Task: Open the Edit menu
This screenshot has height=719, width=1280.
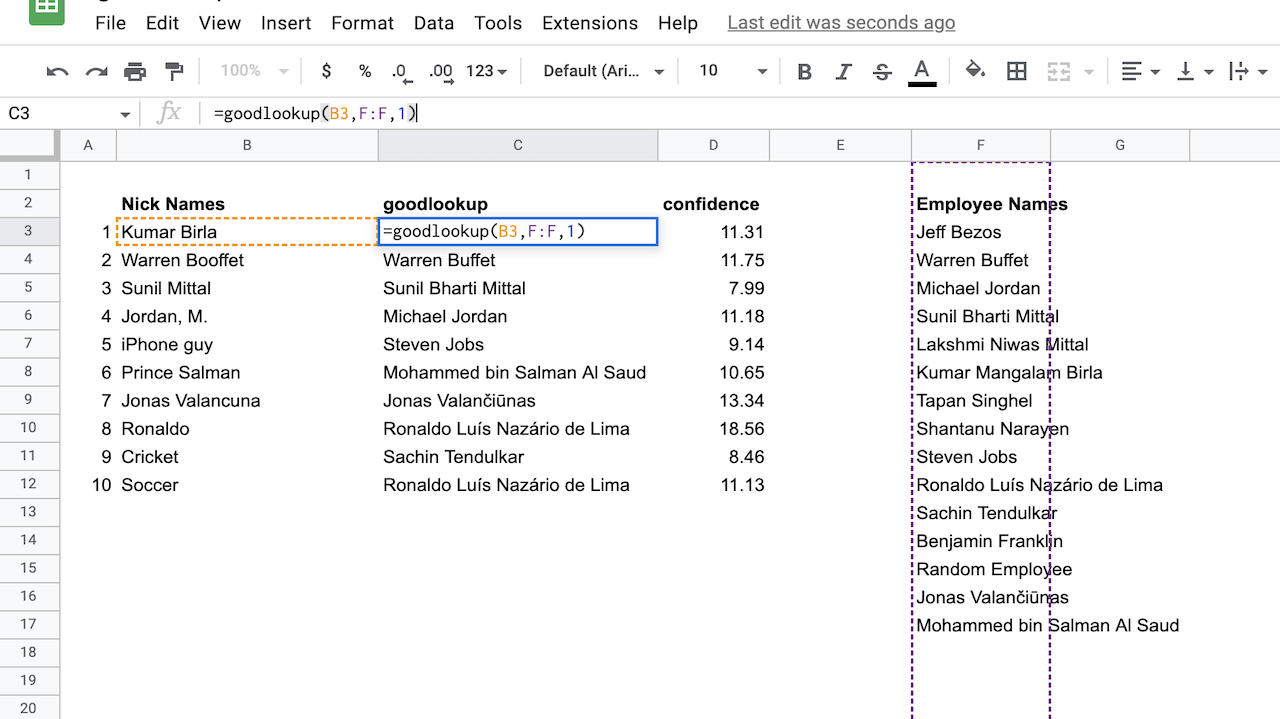Action: 162,22
